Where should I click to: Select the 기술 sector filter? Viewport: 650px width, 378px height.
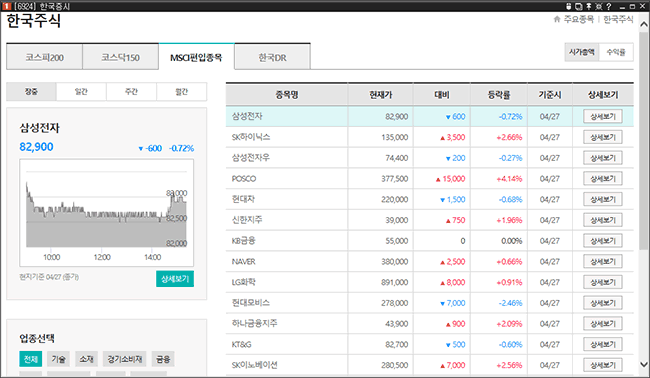tap(58, 359)
